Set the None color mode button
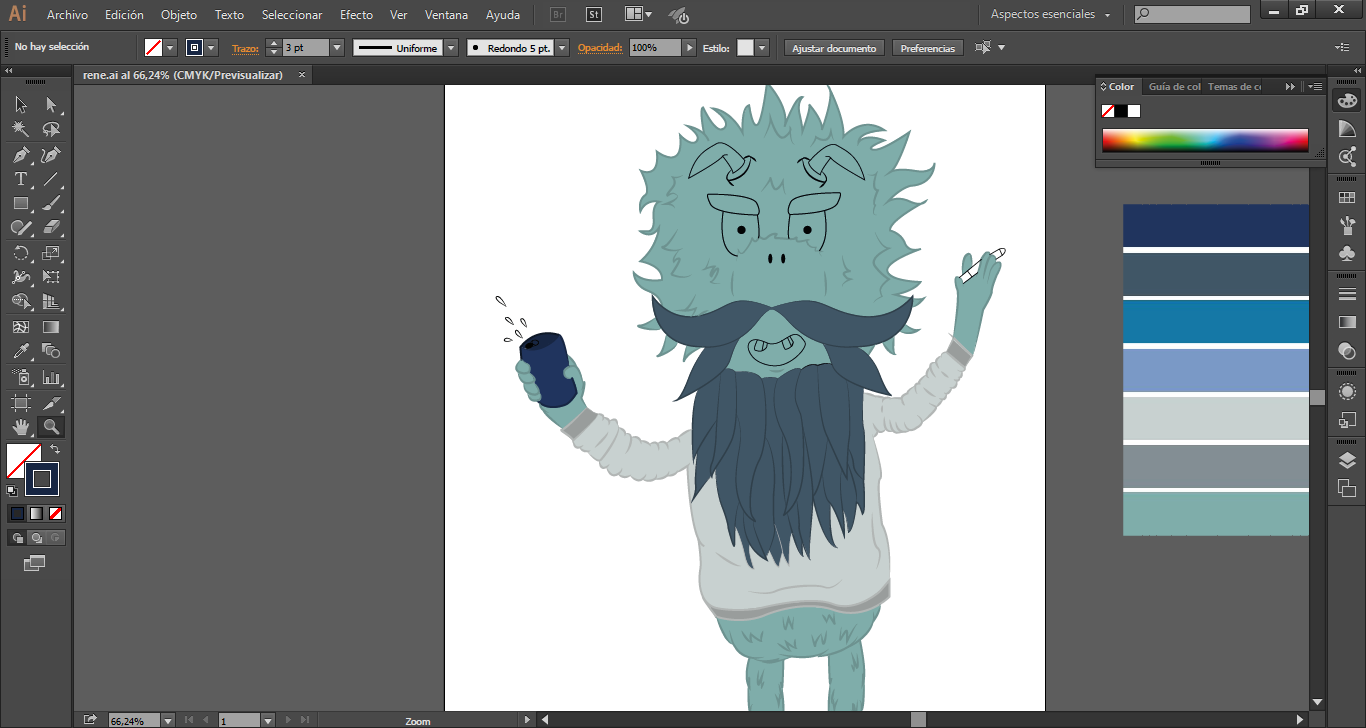The height and width of the screenshot is (728, 1366). tap(56, 513)
